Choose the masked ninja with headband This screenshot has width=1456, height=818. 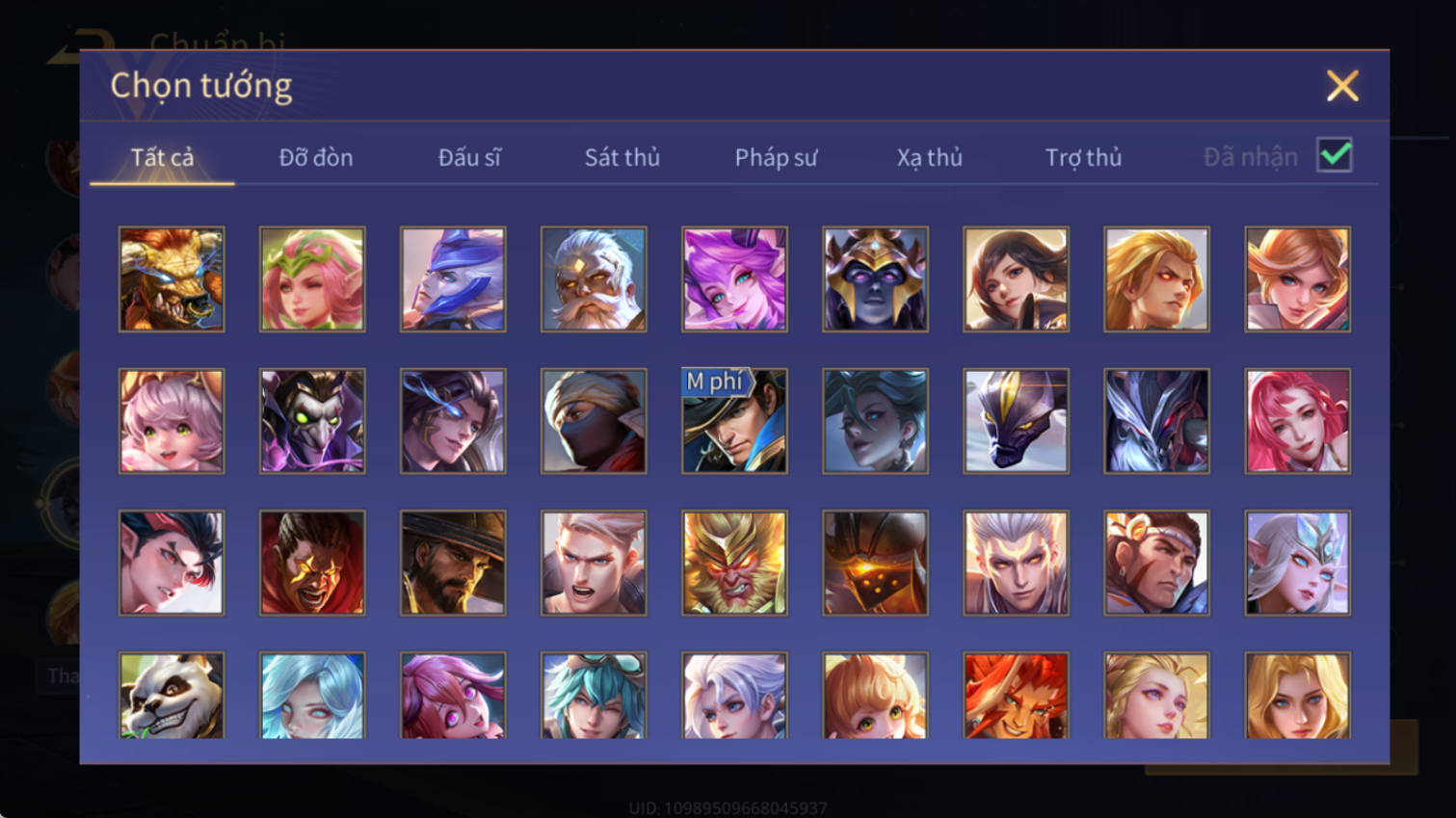pyautogui.click(x=594, y=421)
